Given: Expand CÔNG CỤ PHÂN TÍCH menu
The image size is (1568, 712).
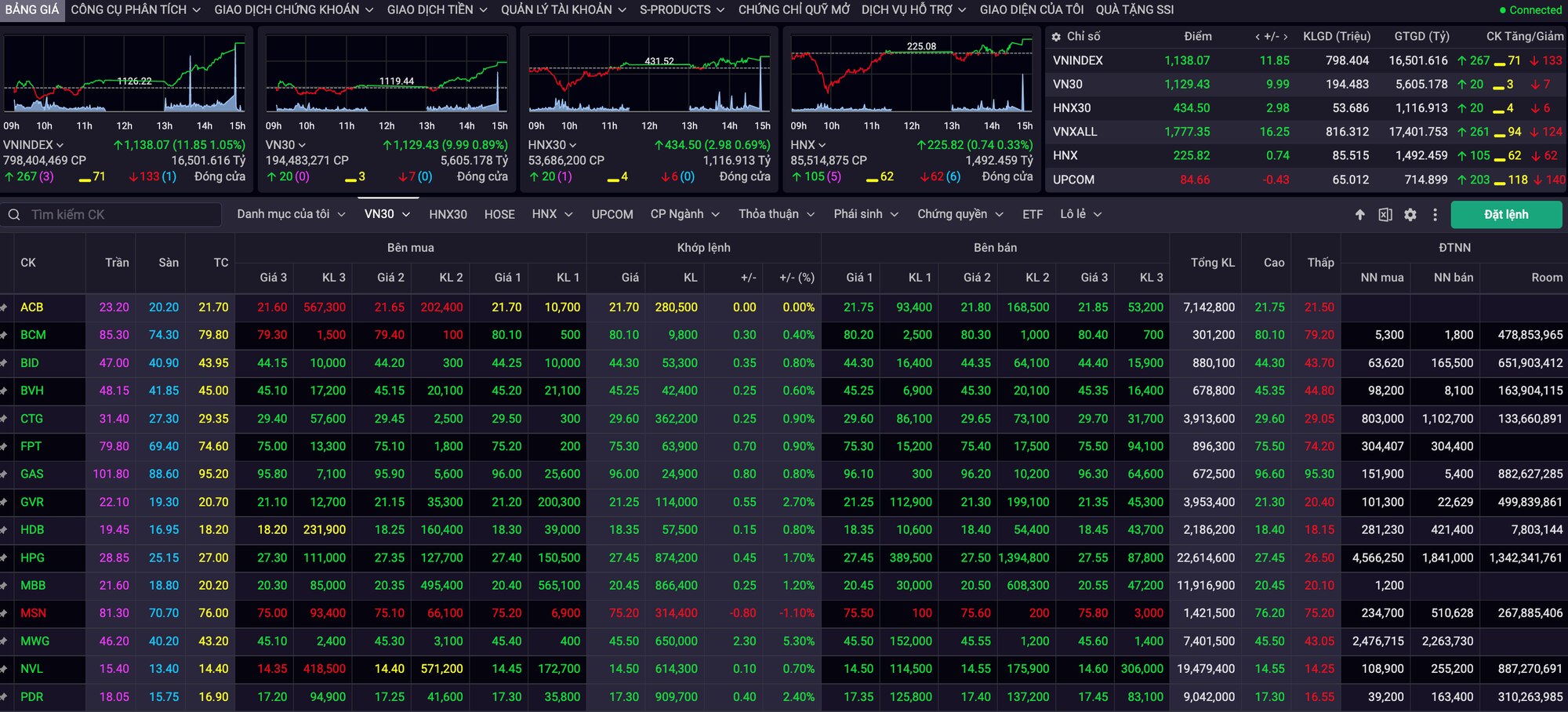Looking at the screenshot, I should 136,9.
